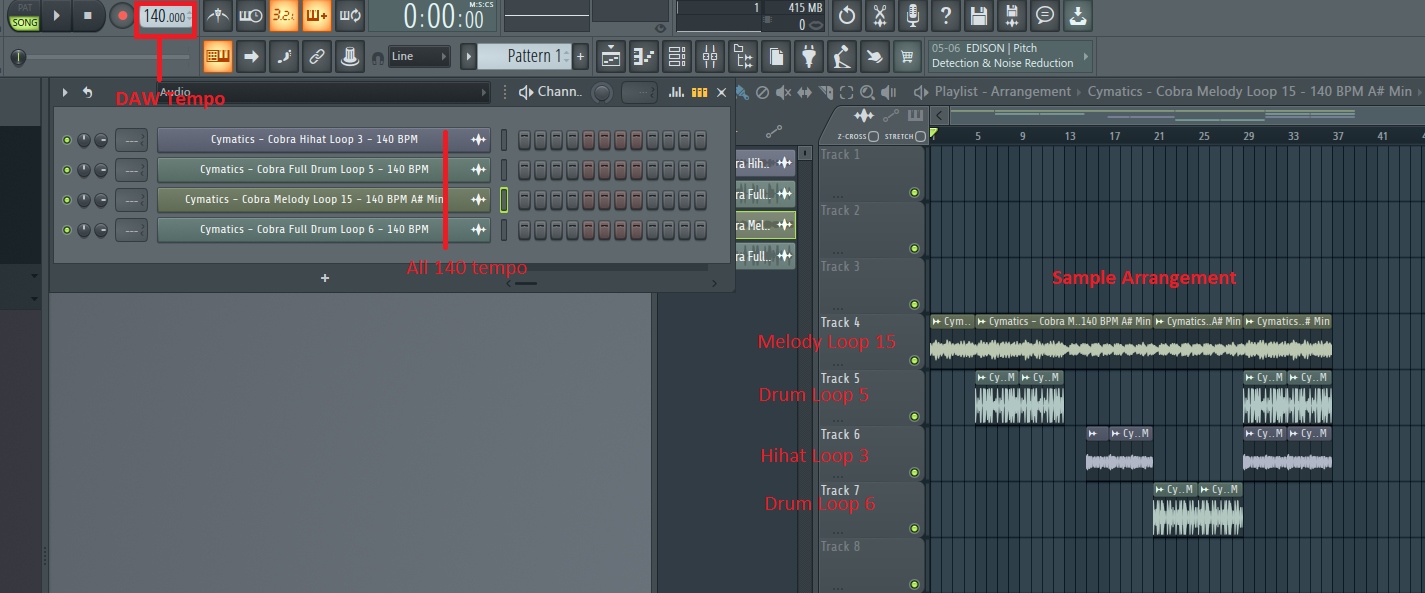Render as audio file icon
Image resolution: width=1425 pixels, height=593 pixels.
pyautogui.click(x=1012, y=16)
